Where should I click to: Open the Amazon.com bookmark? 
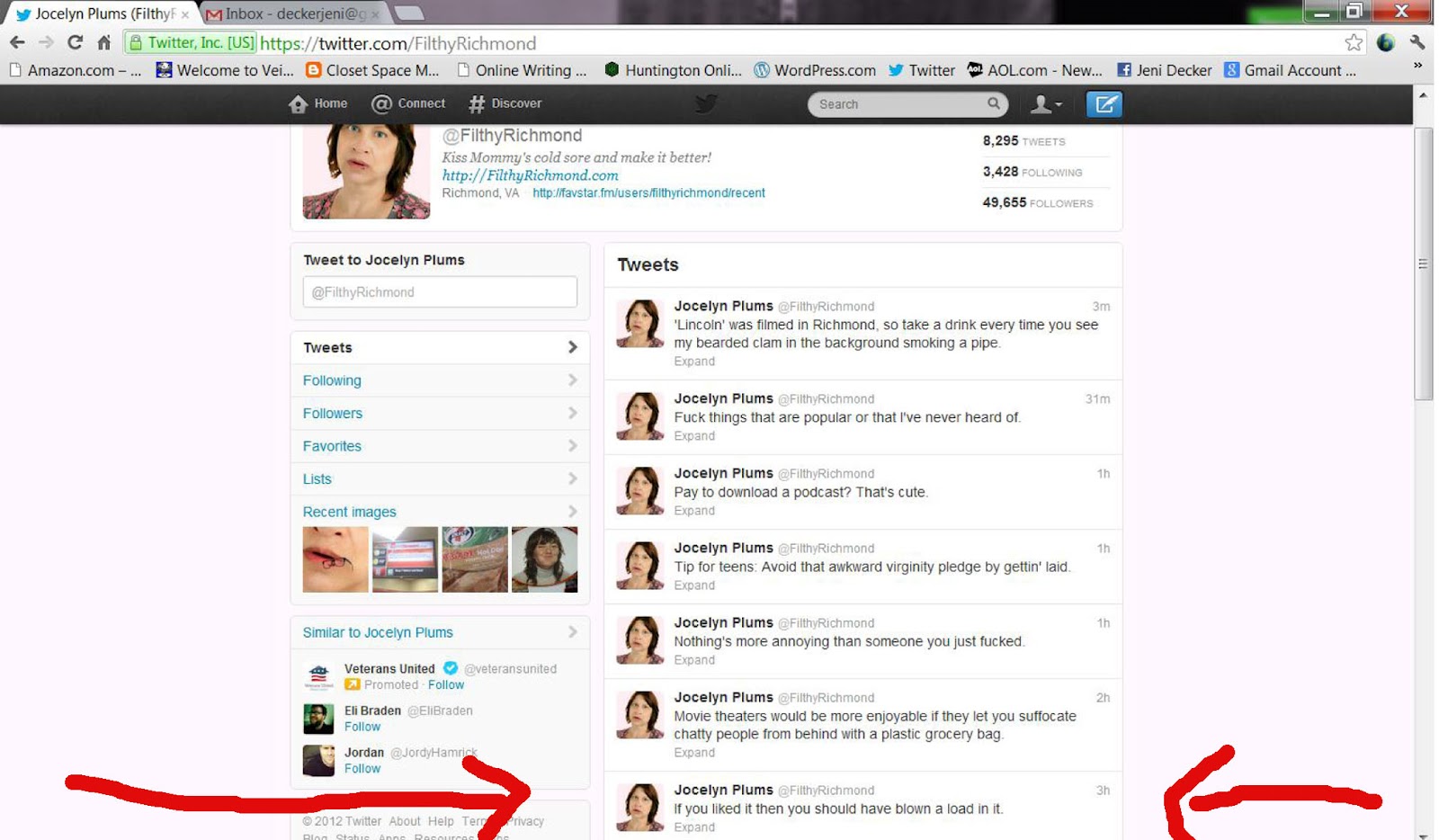point(76,70)
